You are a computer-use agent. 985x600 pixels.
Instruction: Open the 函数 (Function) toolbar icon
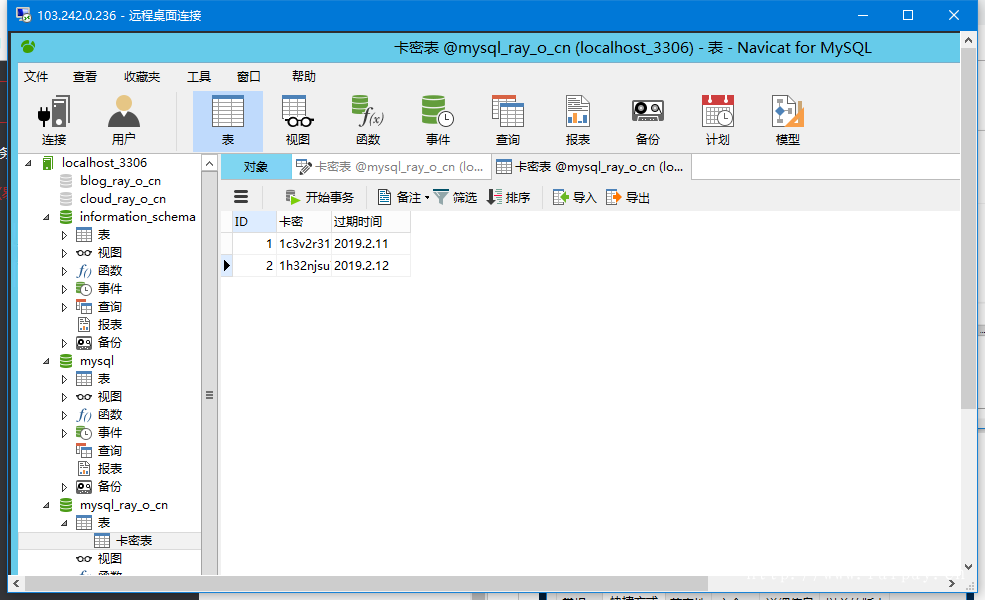point(367,120)
